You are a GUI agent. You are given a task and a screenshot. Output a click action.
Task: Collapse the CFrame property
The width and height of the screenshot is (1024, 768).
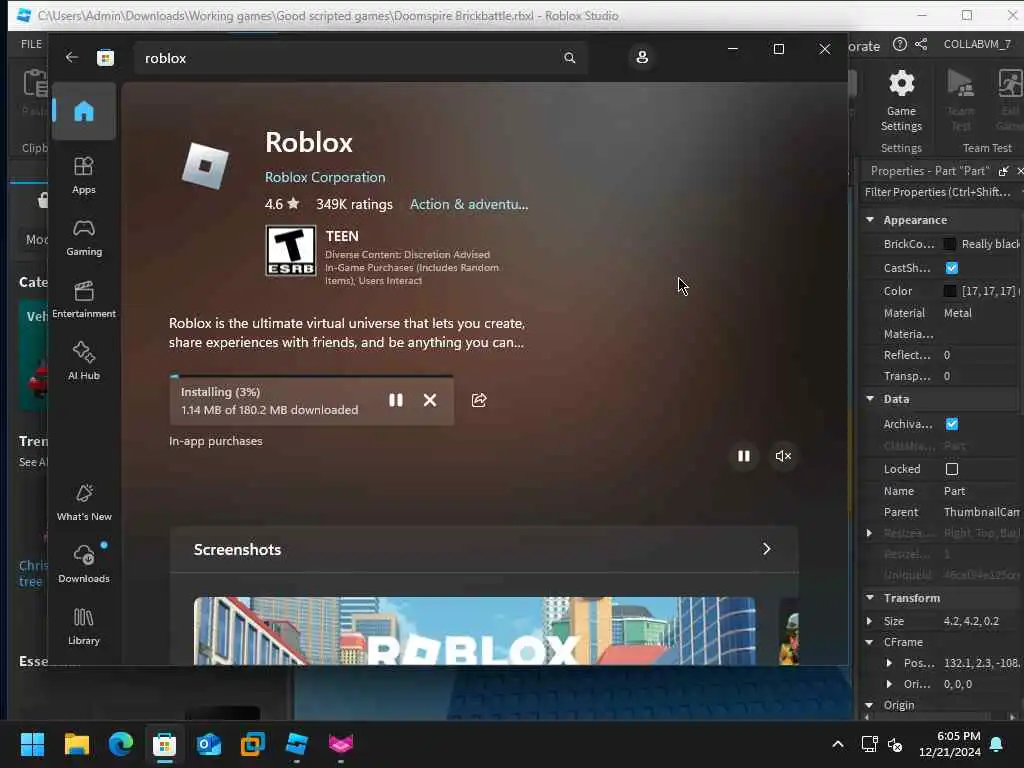click(869, 643)
